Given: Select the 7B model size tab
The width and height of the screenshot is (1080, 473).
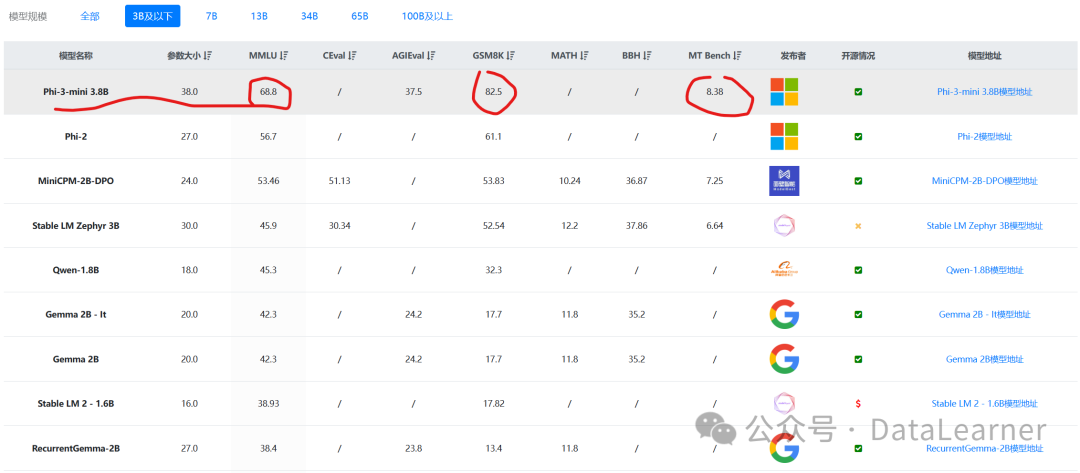Looking at the screenshot, I should [x=211, y=16].
